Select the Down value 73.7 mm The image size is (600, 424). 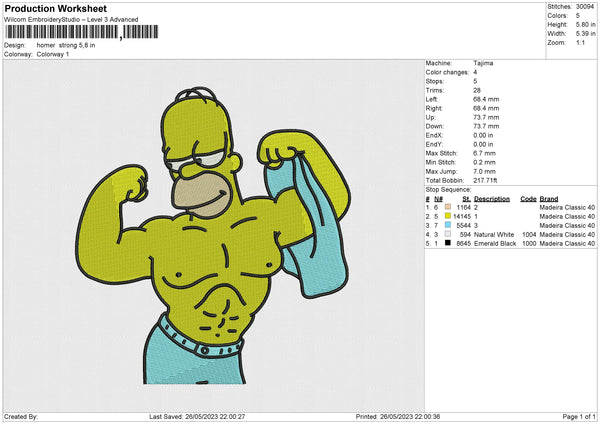tap(486, 126)
